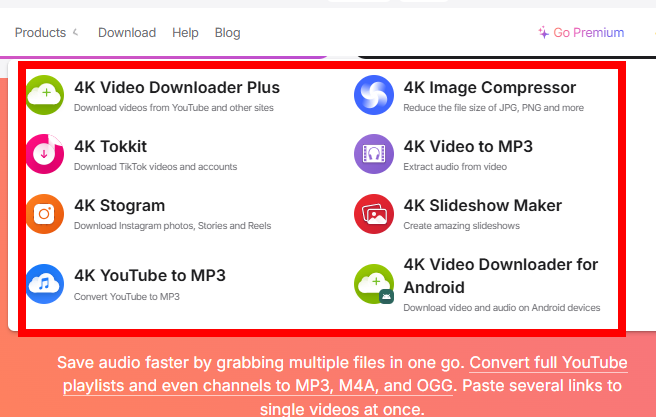
Task: Click the 4K Video Downloader for Android icon
Action: click(x=374, y=284)
